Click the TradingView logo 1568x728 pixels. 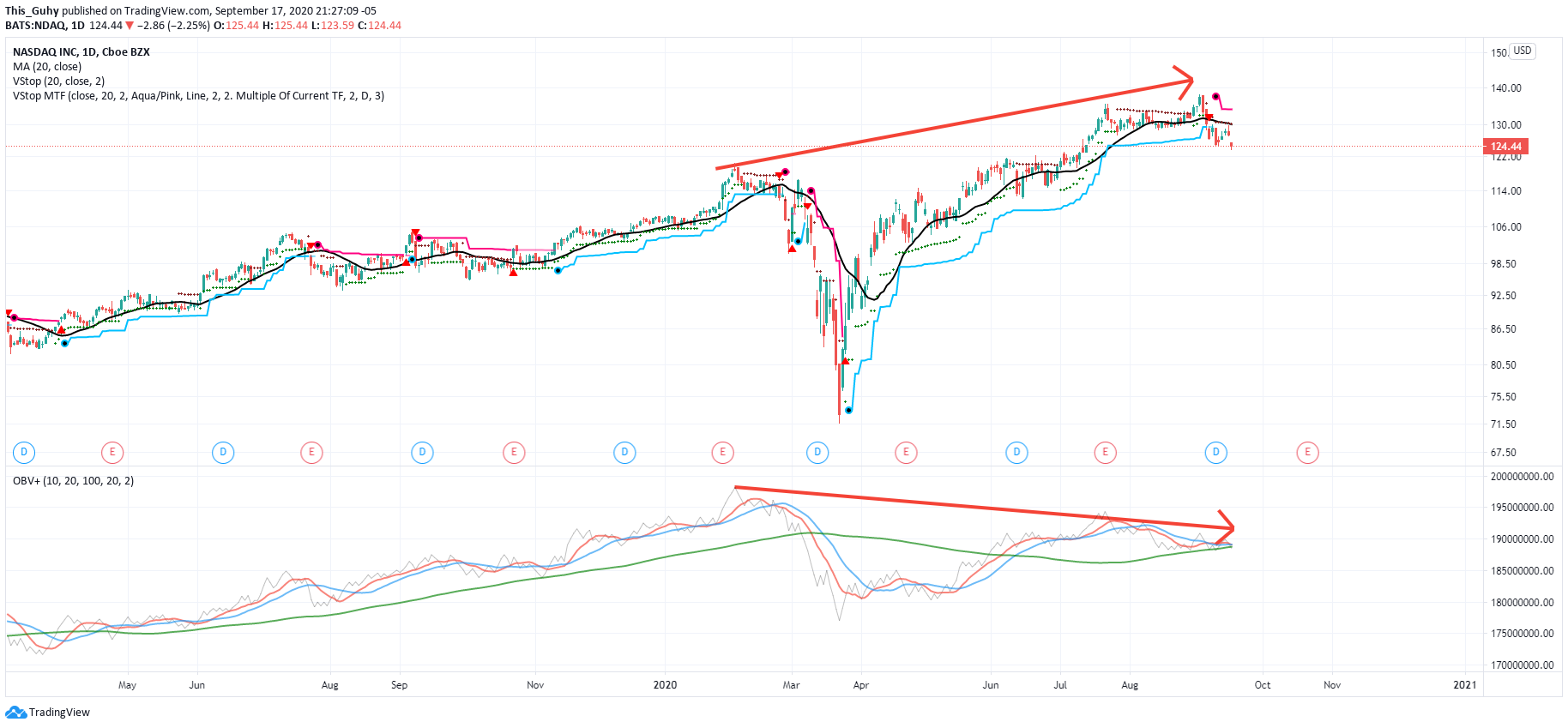[47, 713]
